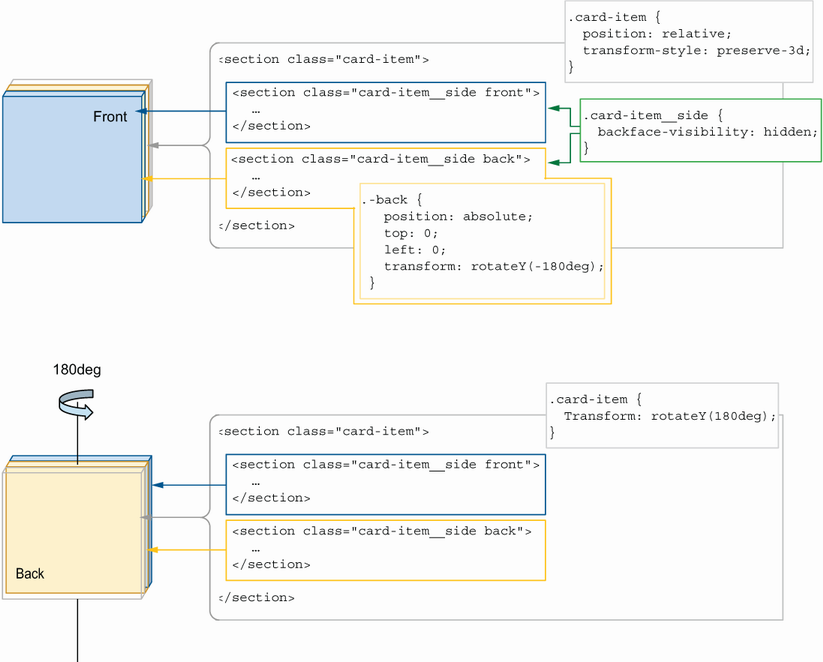The height and width of the screenshot is (662, 823).
Task: Click top diagram's opening card-item section tag
Action: coord(323,60)
